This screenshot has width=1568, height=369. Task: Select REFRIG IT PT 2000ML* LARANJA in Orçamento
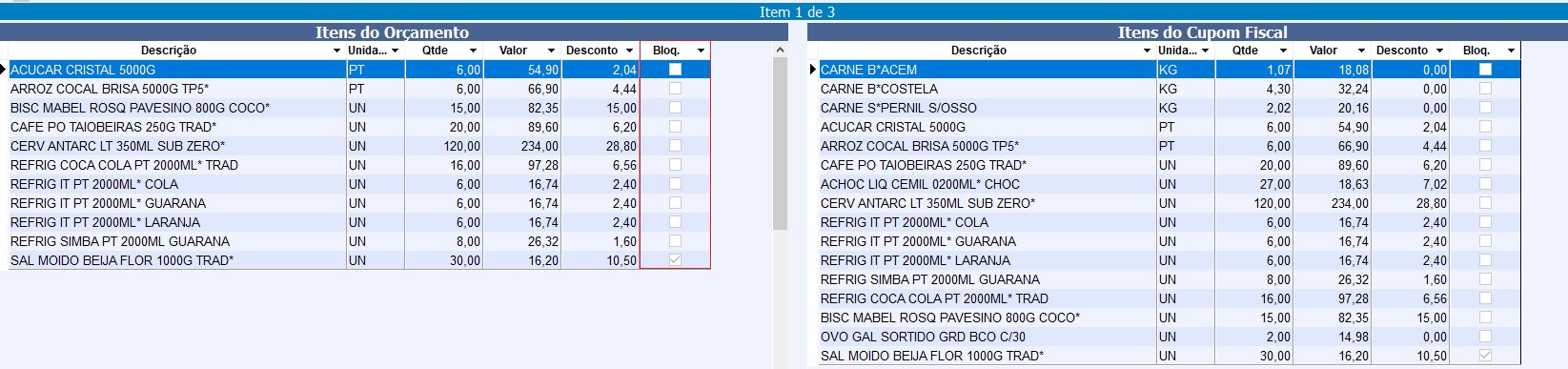tap(359, 222)
